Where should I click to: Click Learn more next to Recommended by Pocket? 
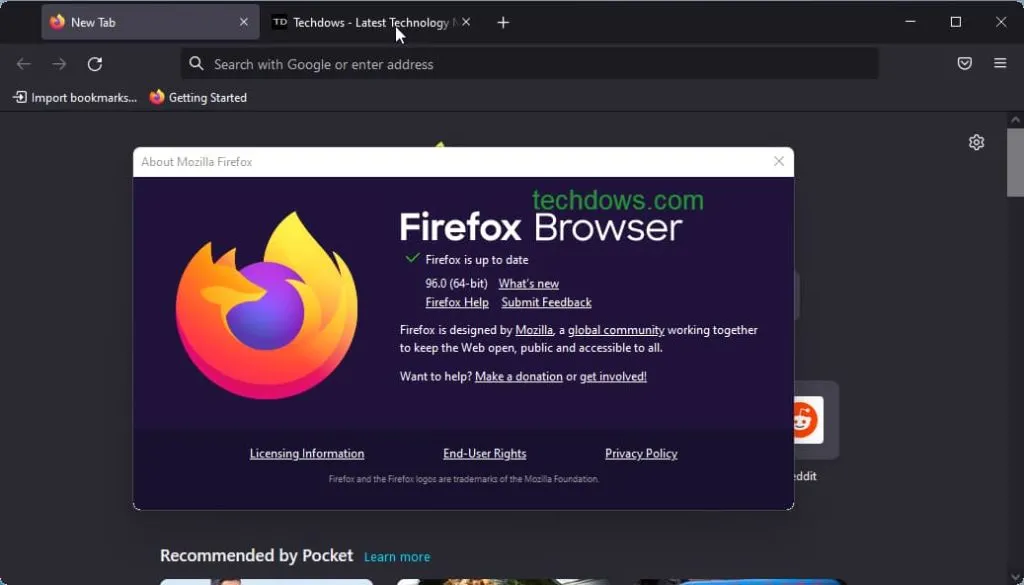[x=397, y=557]
